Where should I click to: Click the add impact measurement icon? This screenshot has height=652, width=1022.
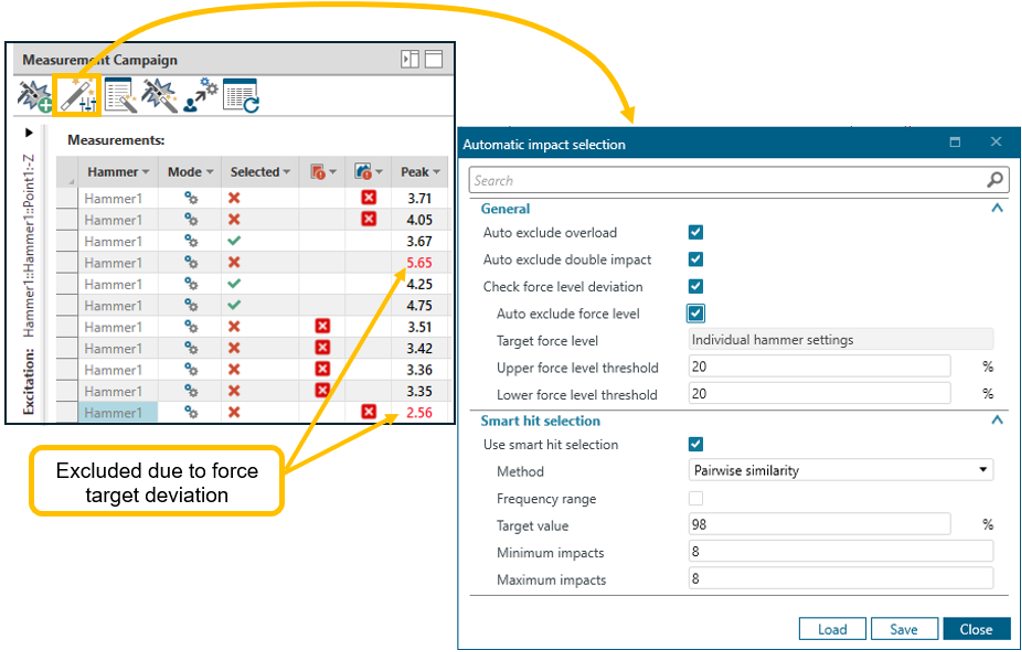tap(35, 96)
